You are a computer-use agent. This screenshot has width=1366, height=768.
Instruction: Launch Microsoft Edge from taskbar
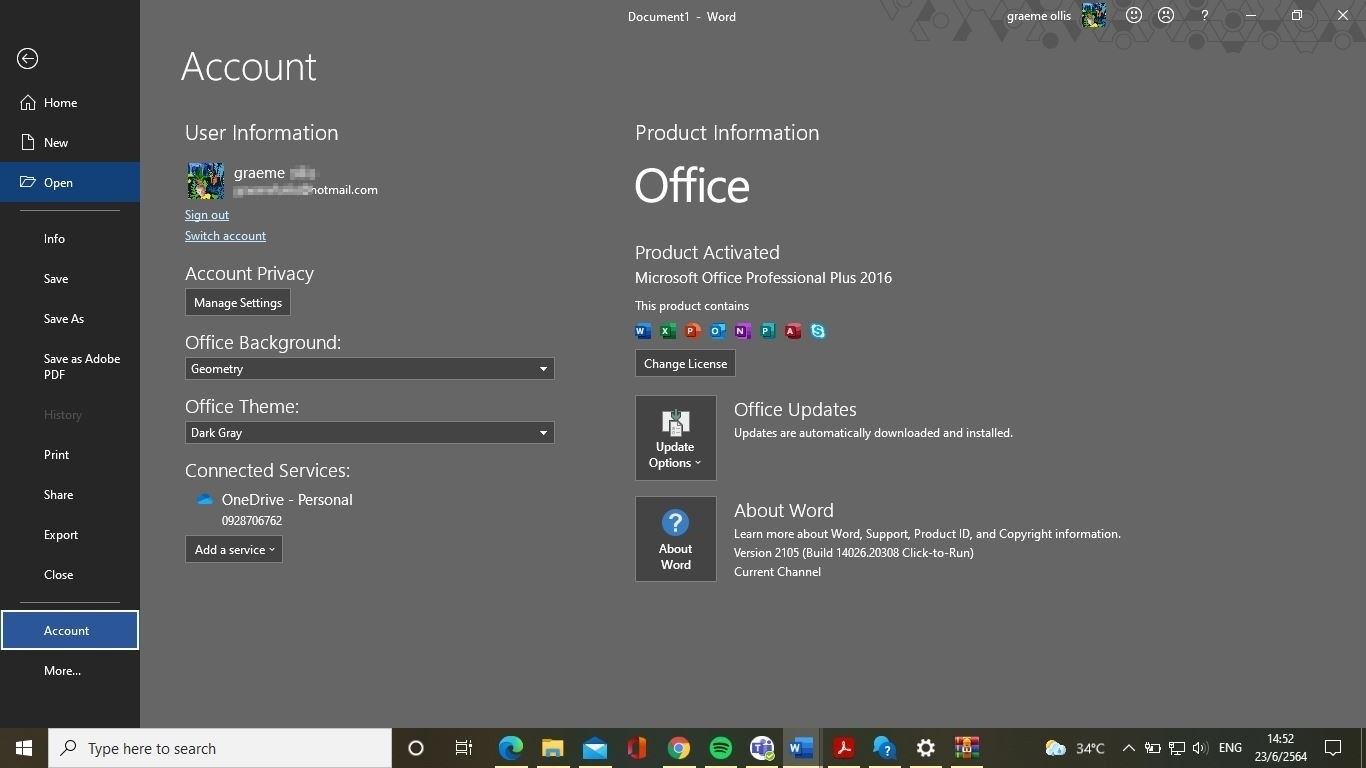[511, 748]
